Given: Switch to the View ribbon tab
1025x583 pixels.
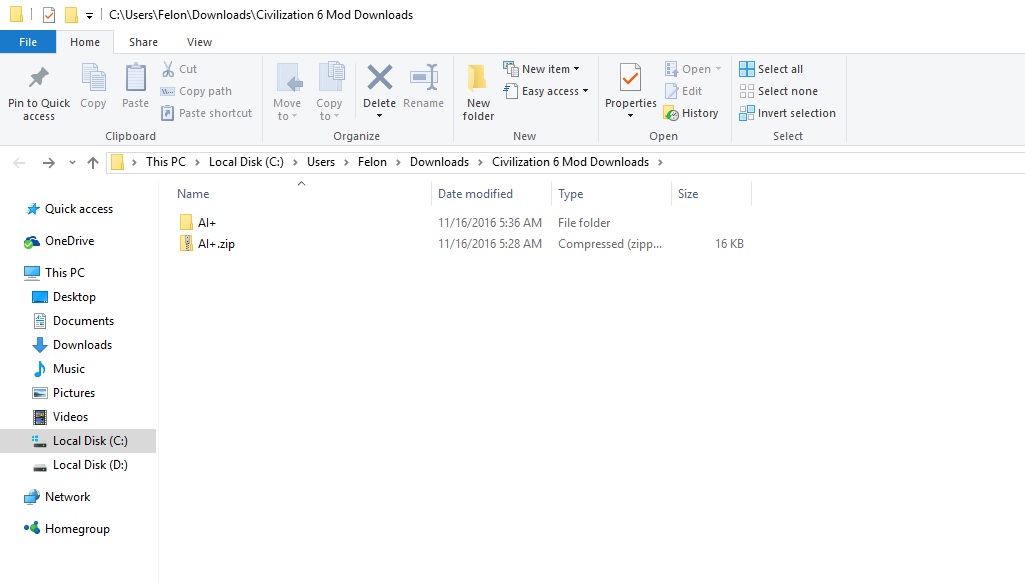Looking at the screenshot, I should coord(199,42).
